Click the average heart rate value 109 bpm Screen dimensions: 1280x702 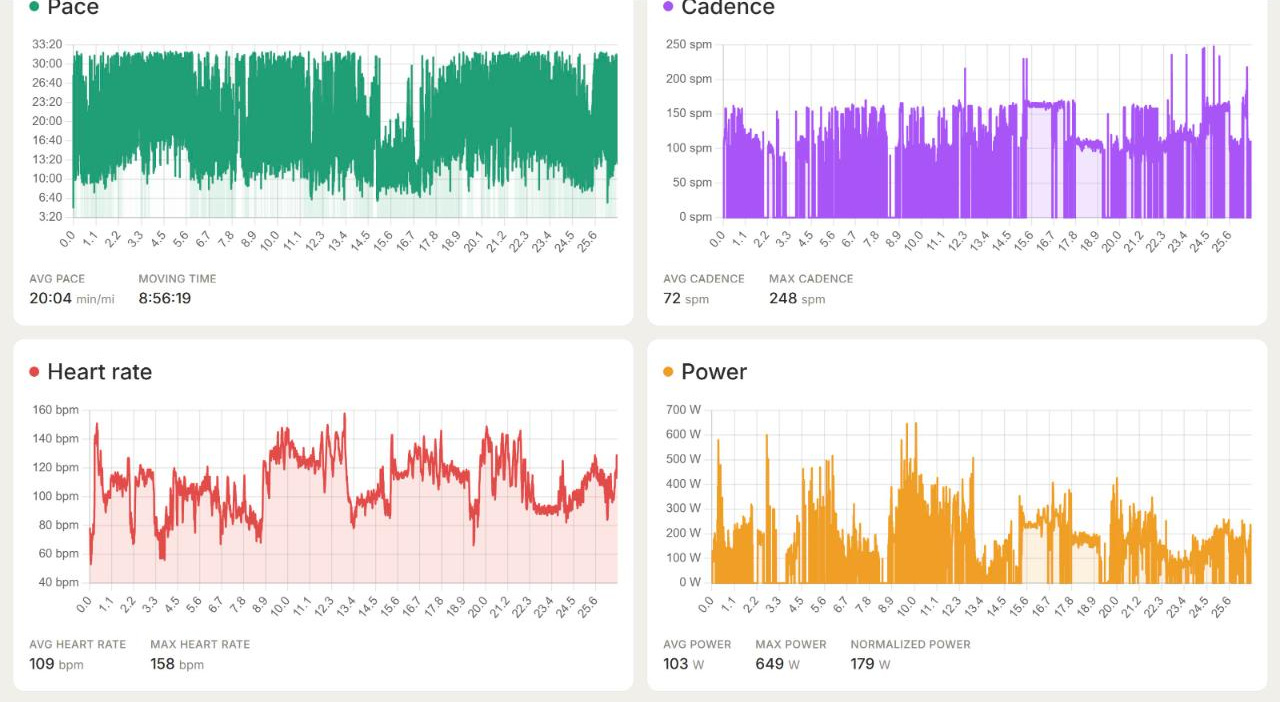click(x=56, y=664)
